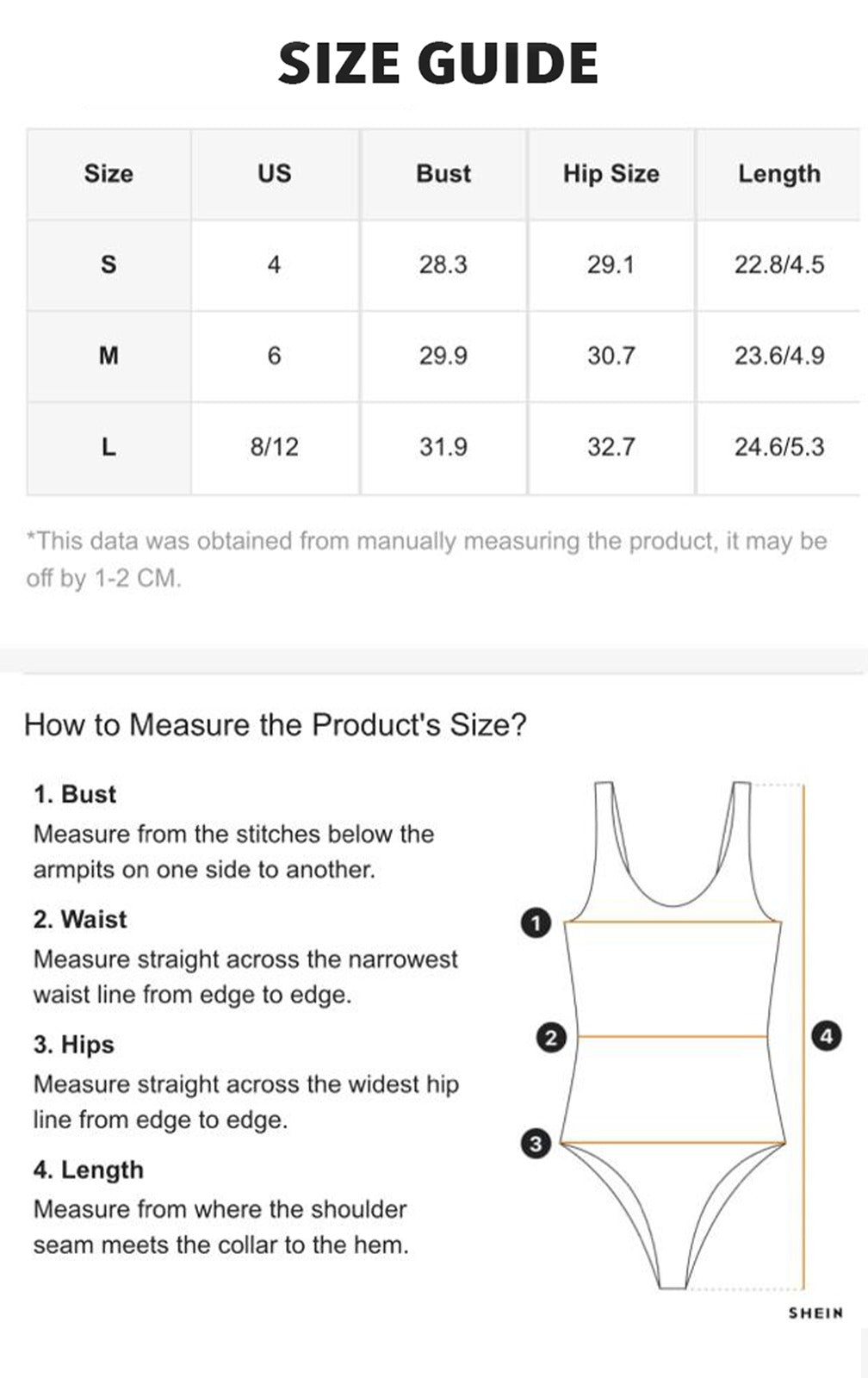
Task: Select the S size row label
Action: coord(108,264)
